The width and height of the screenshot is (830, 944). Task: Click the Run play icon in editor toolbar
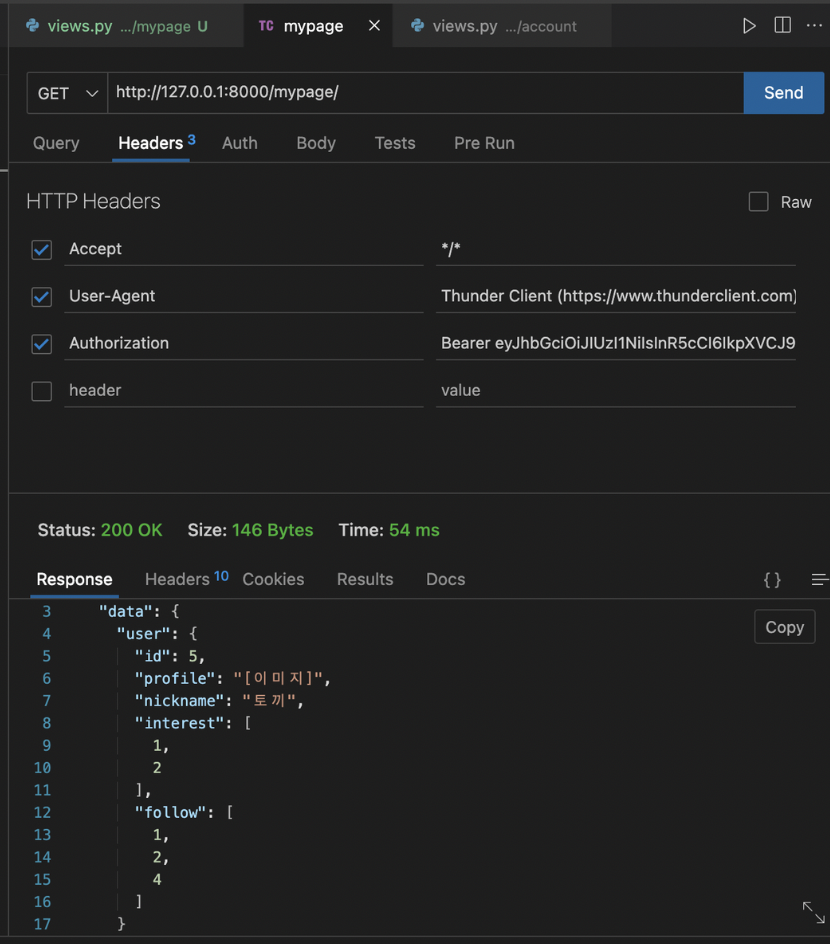pyautogui.click(x=749, y=26)
